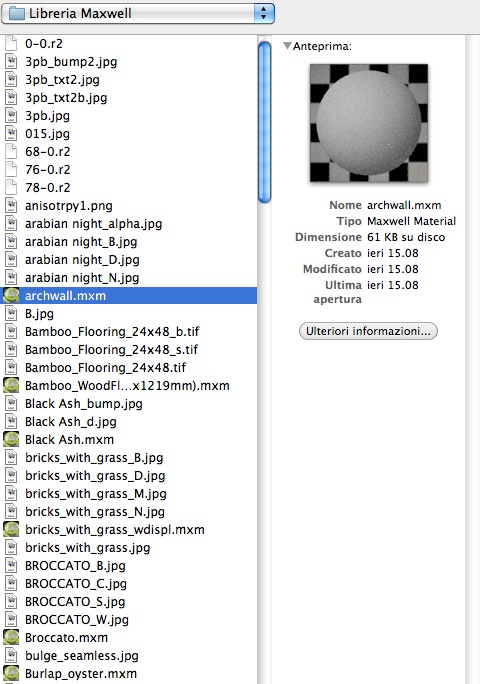Click the 015.jpg image file icon

click(x=11, y=133)
